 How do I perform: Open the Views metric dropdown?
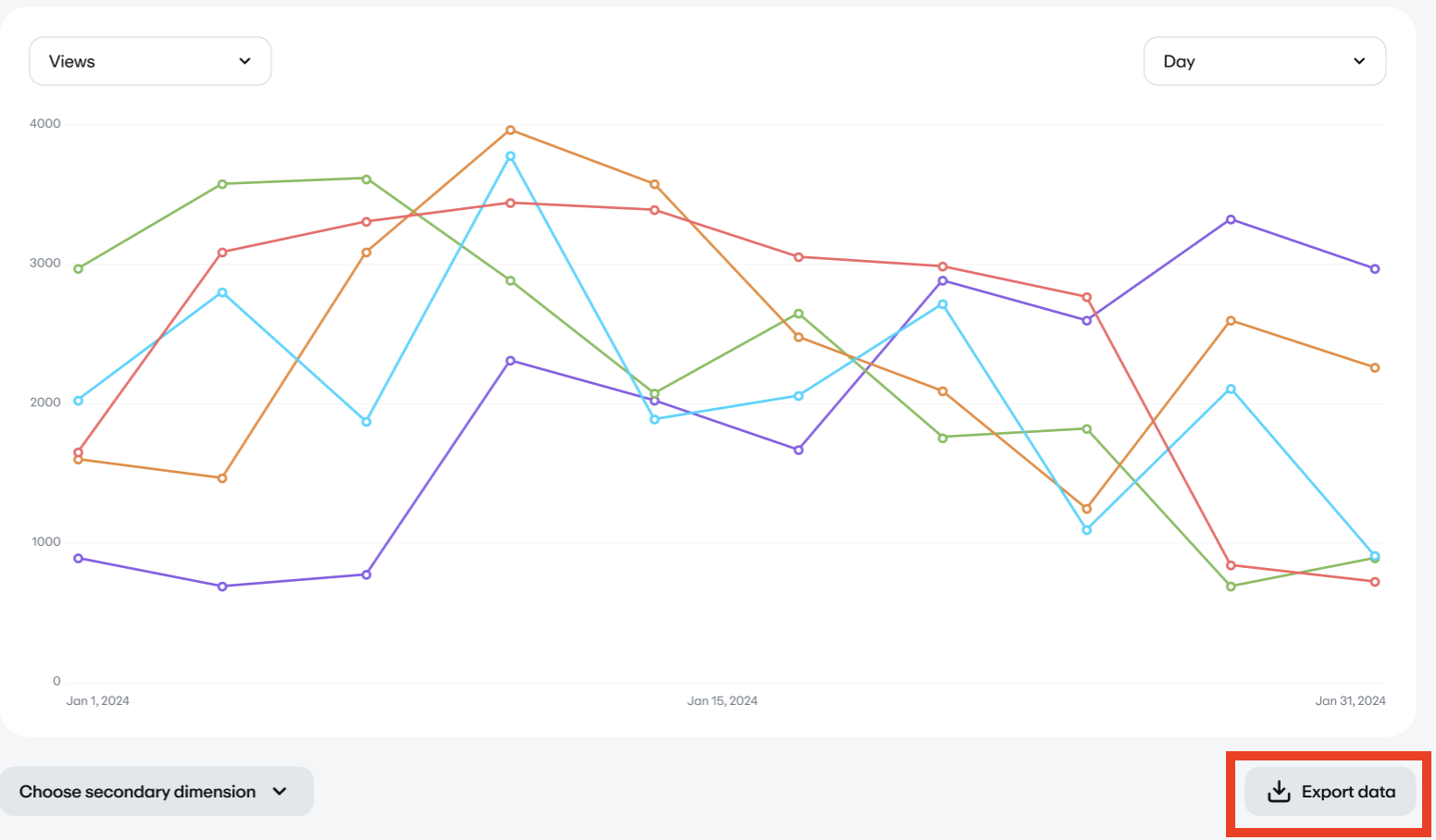click(150, 61)
